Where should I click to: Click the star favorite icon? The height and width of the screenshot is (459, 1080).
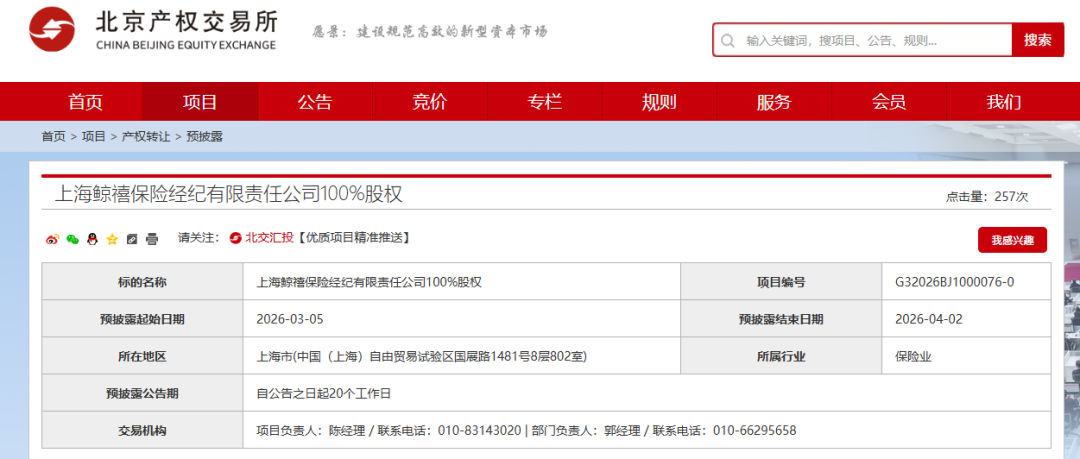(x=112, y=239)
